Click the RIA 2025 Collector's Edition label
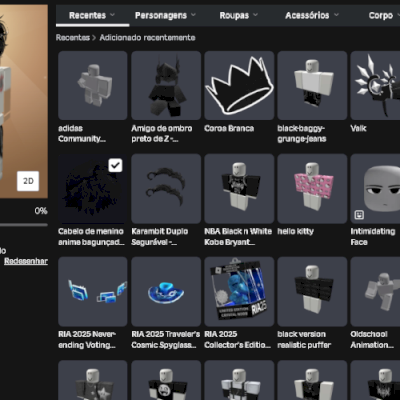Image resolution: width=400 pixels, height=400 pixels. pyautogui.click(x=238, y=339)
